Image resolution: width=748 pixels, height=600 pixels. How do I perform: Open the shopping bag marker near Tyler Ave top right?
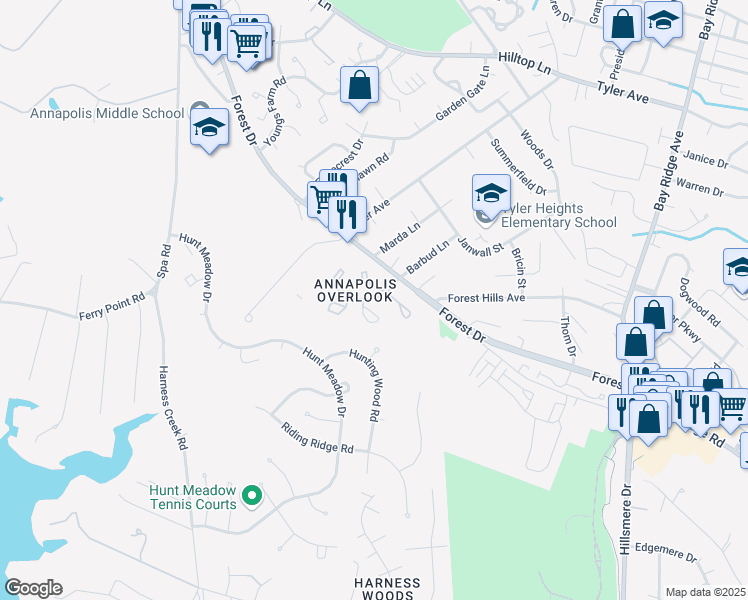[x=622, y=25]
